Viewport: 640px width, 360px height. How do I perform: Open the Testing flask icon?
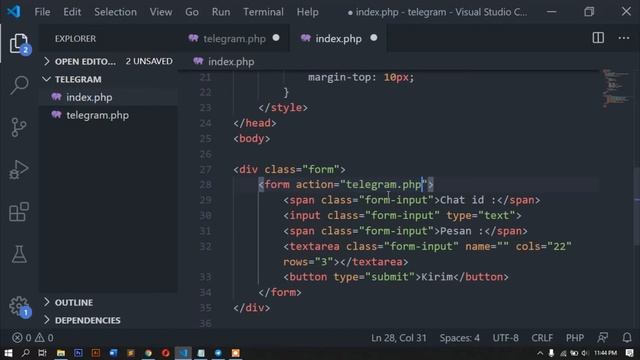19,254
